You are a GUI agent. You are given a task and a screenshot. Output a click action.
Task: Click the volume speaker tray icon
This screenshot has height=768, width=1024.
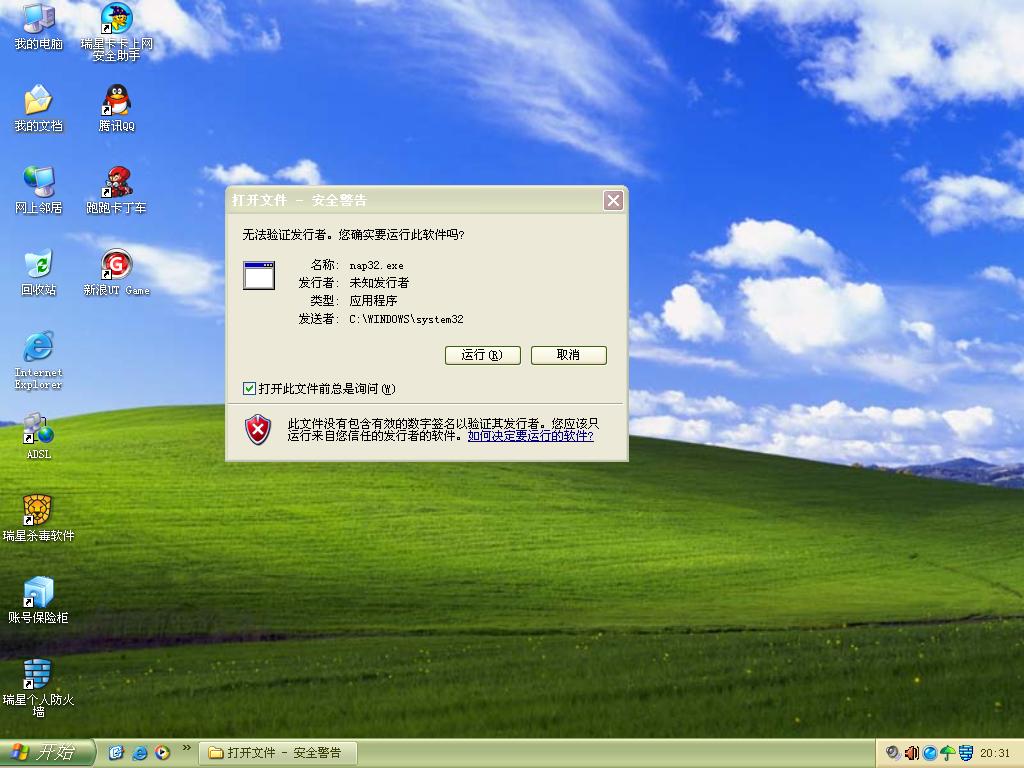(x=912, y=753)
